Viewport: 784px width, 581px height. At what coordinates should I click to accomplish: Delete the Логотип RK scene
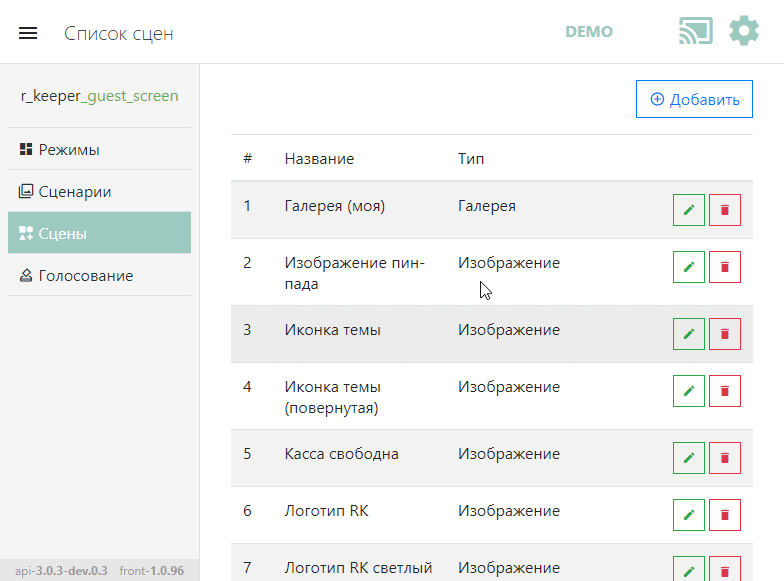(725, 515)
